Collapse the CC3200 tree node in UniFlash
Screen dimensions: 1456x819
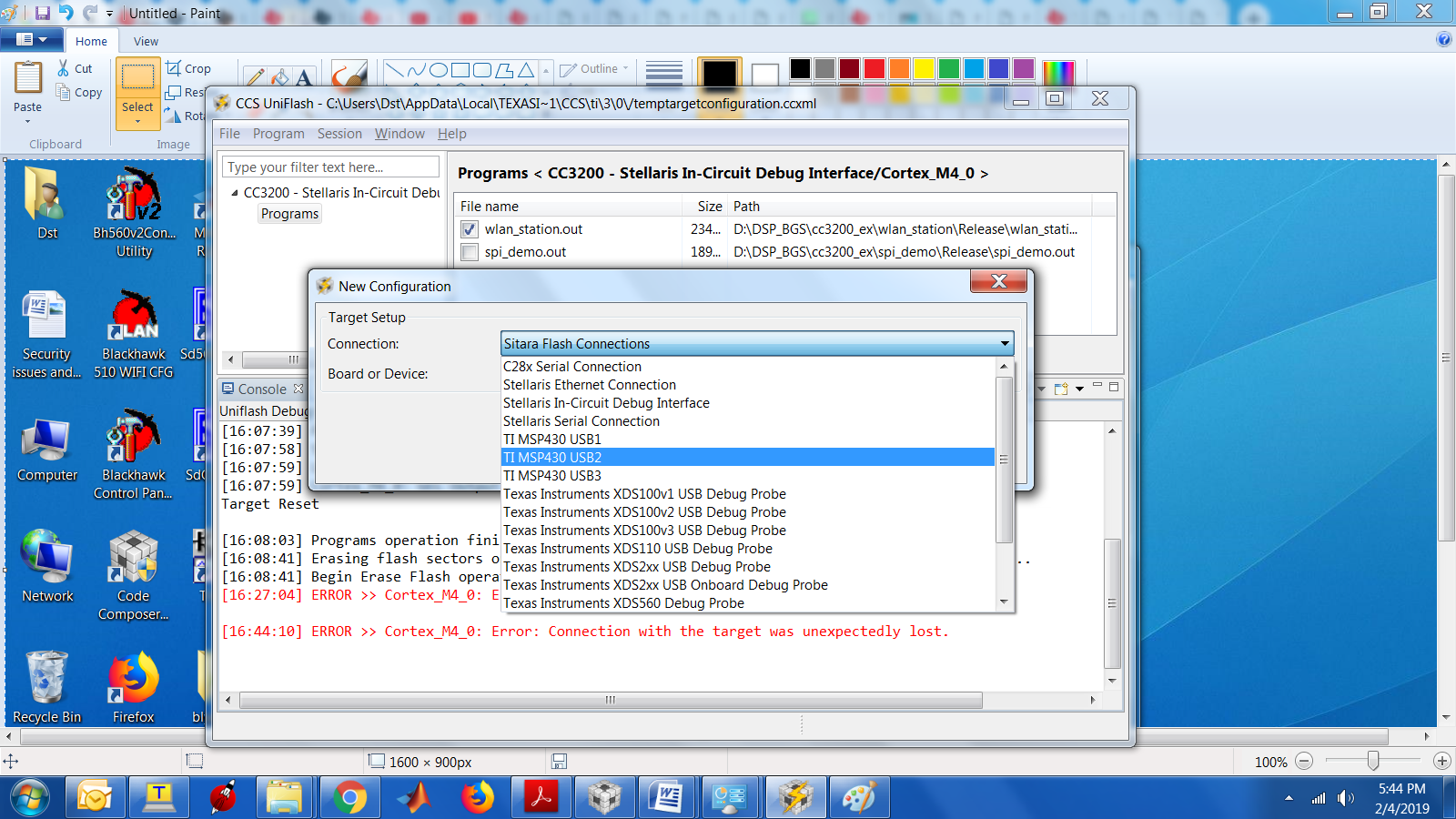tap(235, 193)
